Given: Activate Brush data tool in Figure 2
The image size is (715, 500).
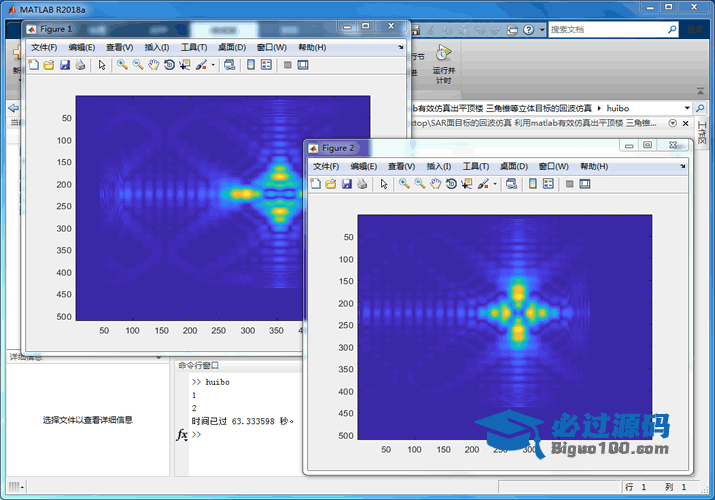Looking at the screenshot, I should pyautogui.click(x=483, y=184).
